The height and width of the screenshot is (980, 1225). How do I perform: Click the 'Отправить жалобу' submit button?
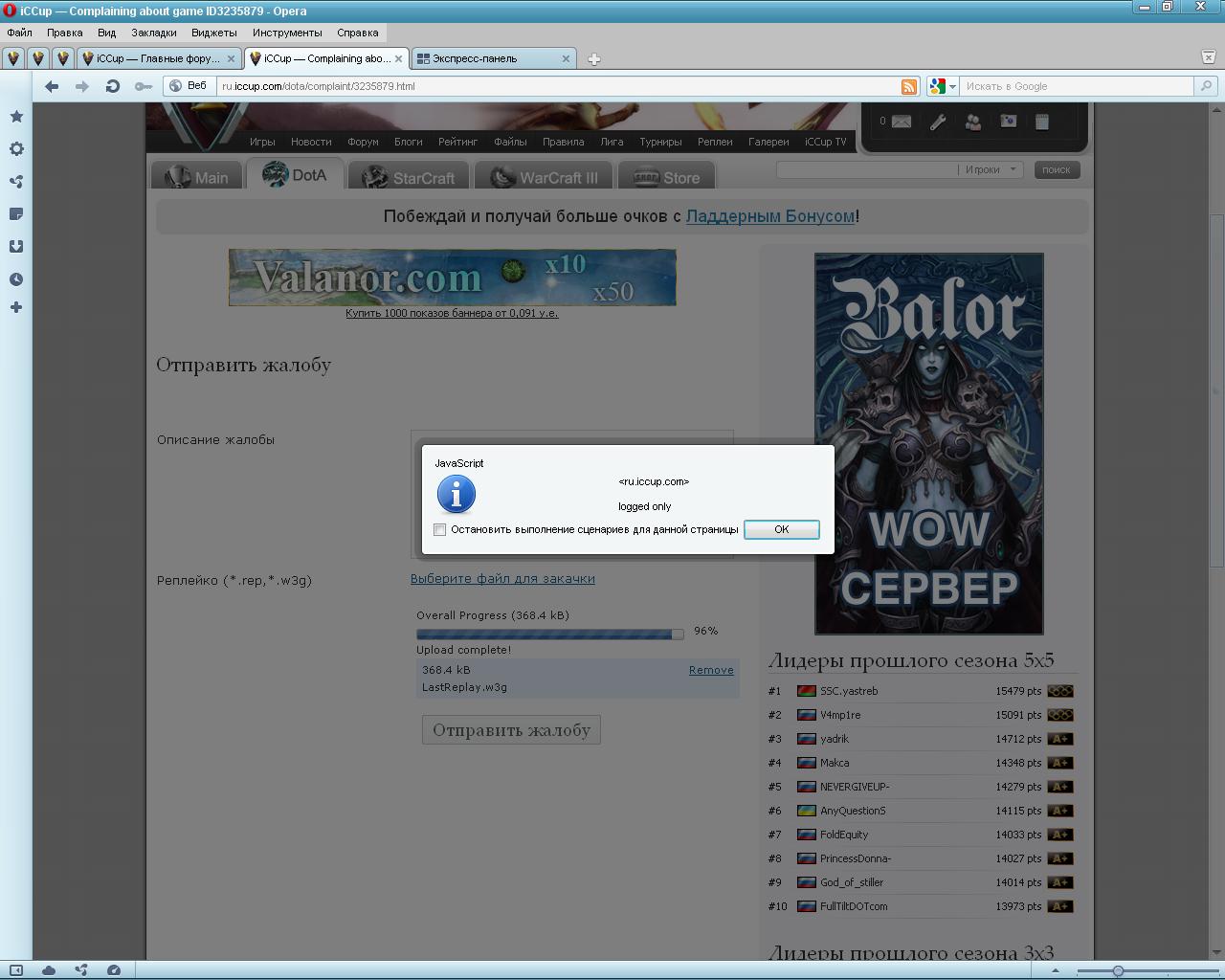pos(511,730)
